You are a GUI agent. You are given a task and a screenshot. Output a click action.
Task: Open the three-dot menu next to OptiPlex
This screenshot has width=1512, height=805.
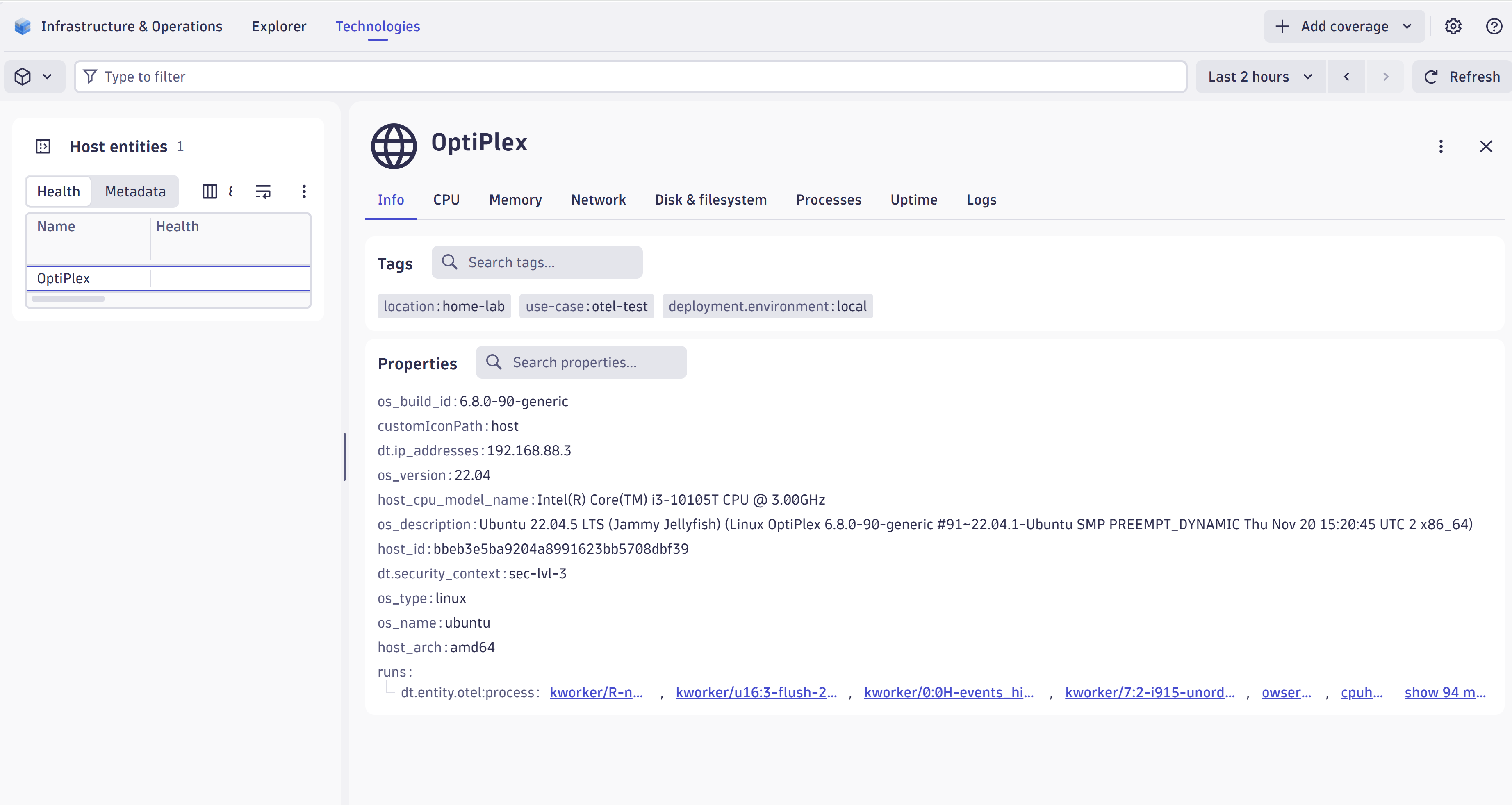point(1441,146)
